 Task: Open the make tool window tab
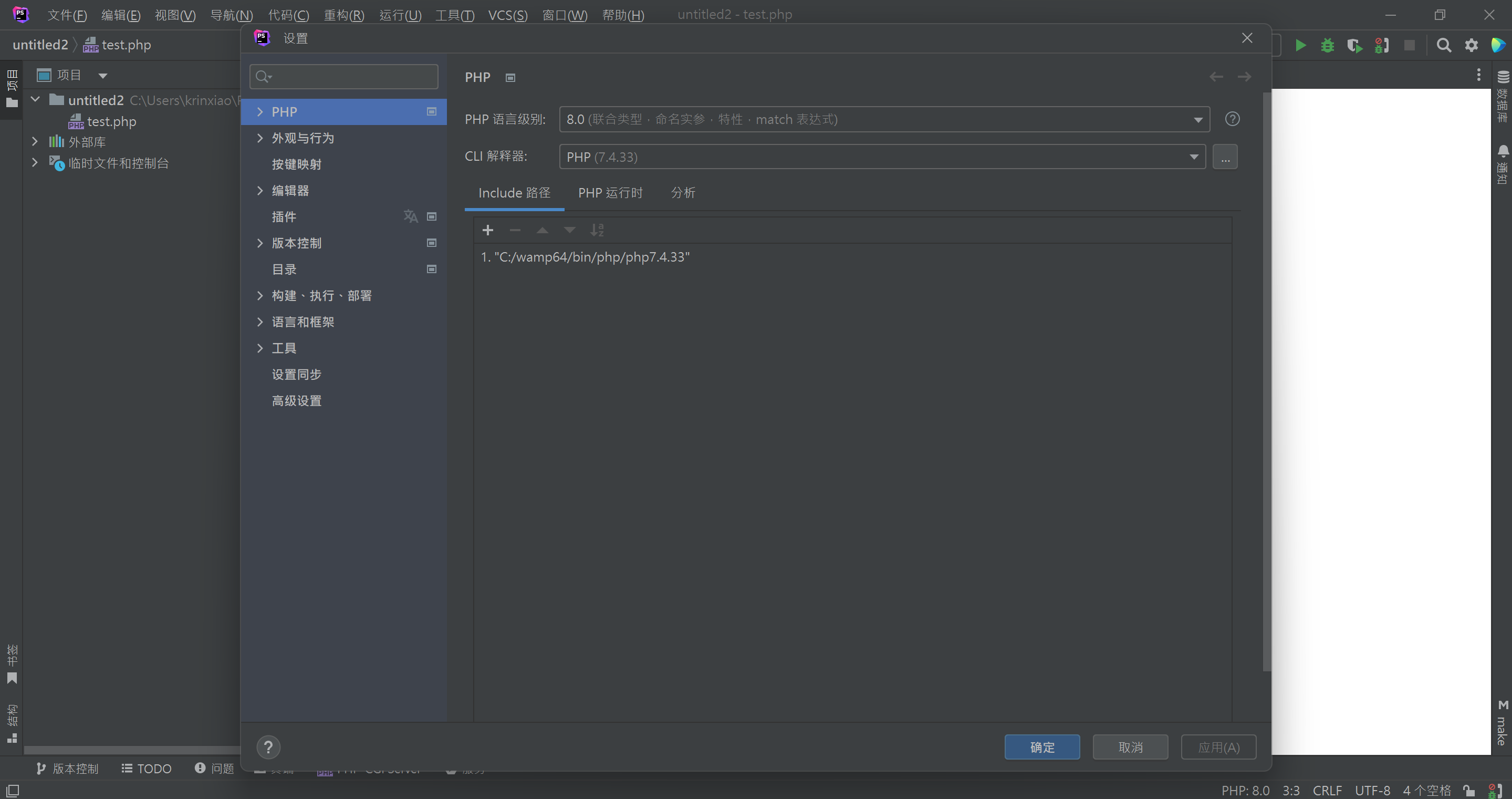coord(1503,723)
